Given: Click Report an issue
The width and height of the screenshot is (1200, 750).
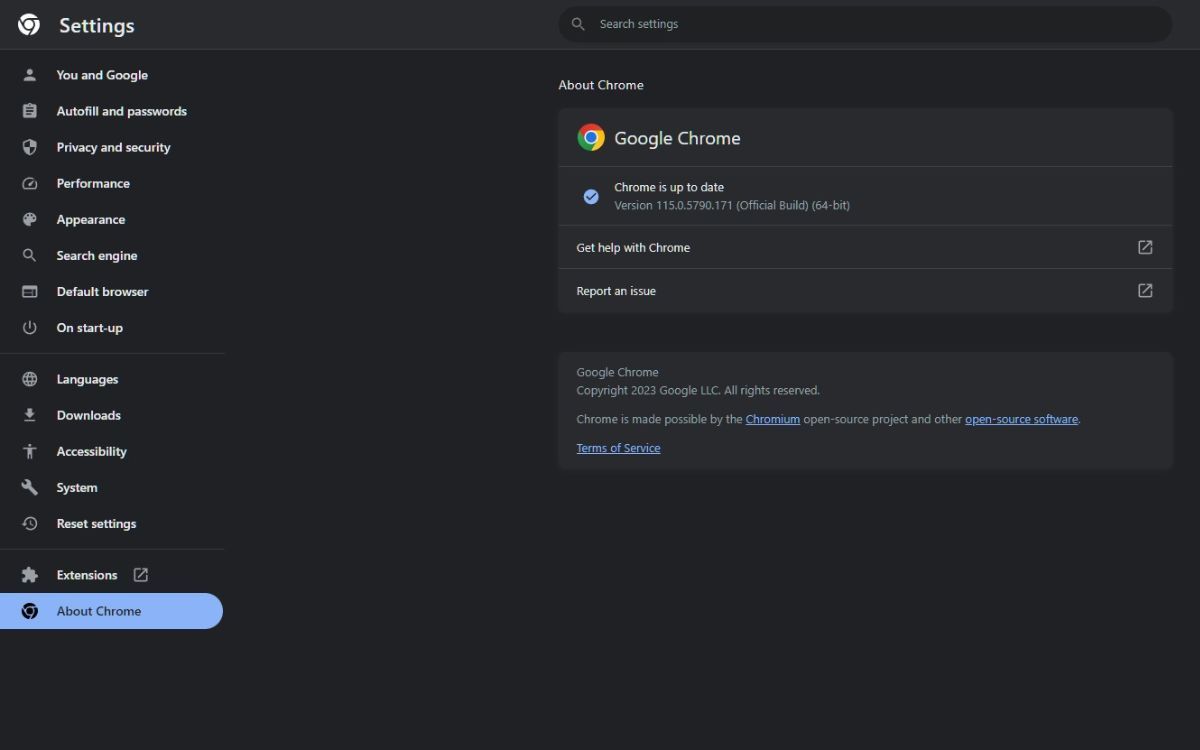Looking at the screenshot, I should click(x=615, y=291).
